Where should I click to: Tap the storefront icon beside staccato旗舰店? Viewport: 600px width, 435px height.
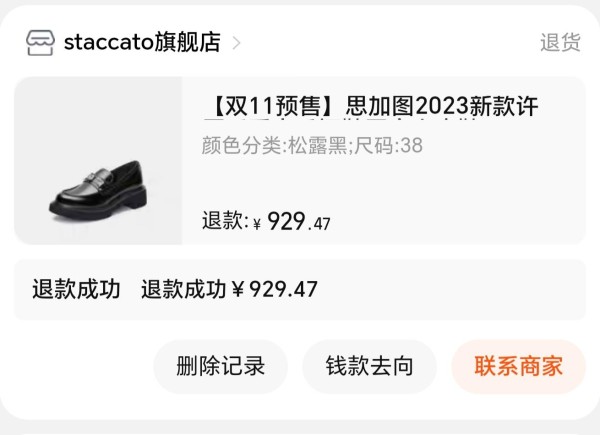[x=40, y=42]
